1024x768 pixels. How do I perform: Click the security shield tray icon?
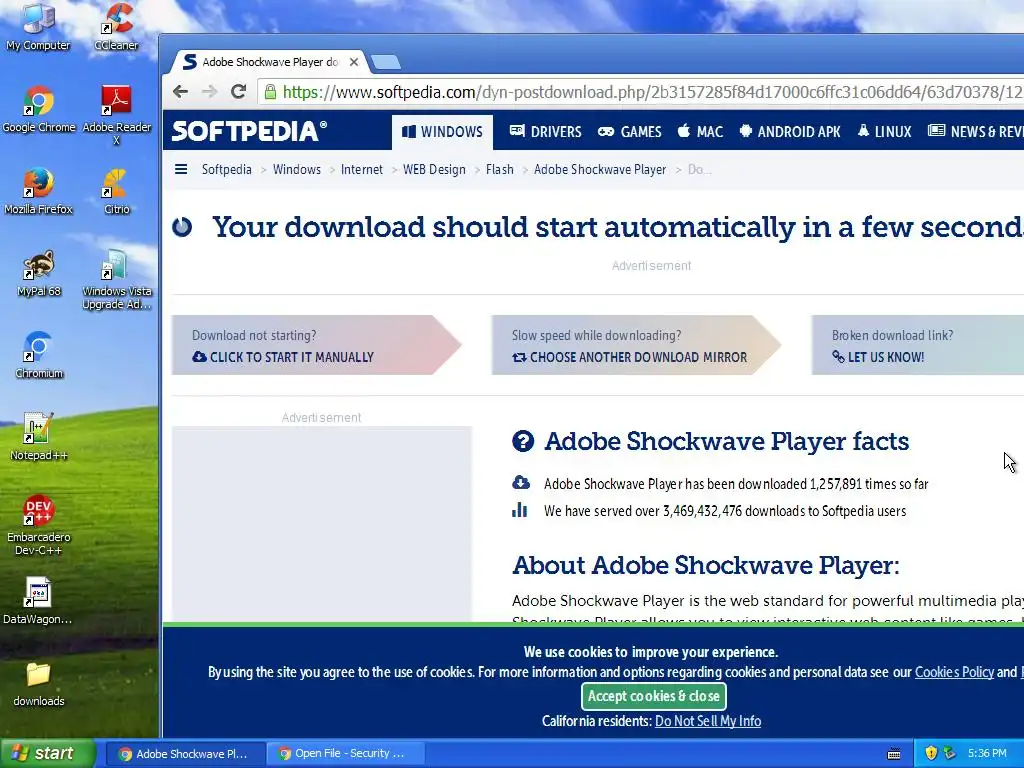931,753
